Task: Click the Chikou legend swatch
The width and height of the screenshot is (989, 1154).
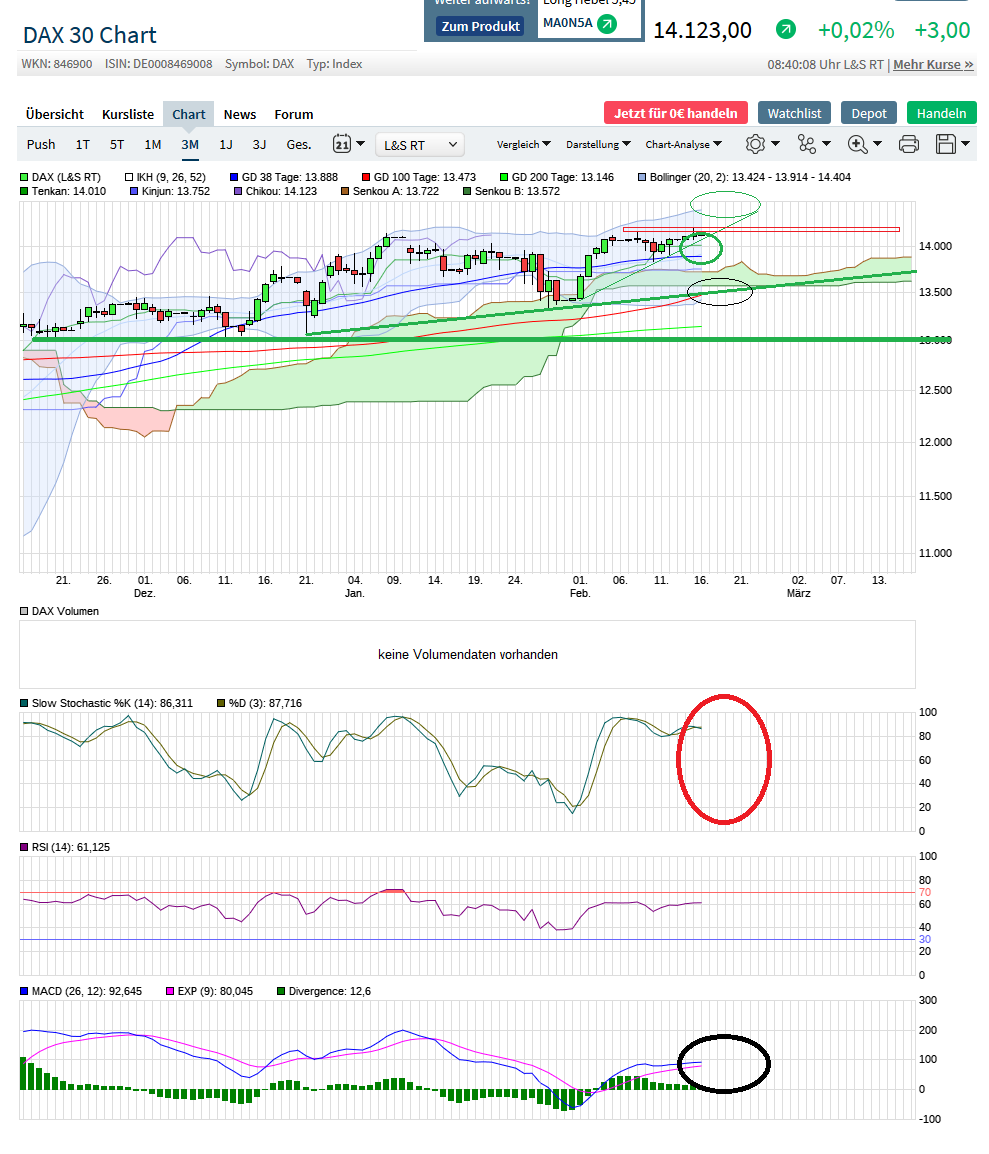Action: click(238, 191)
